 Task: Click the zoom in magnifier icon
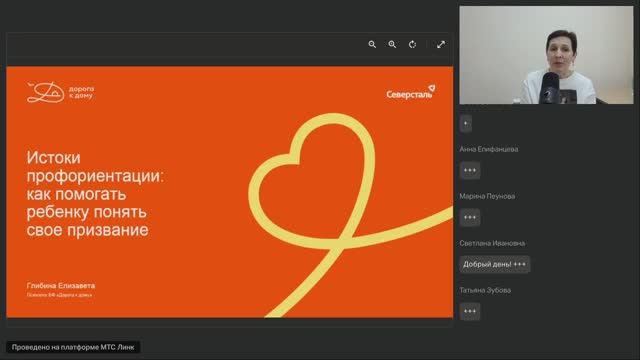(x=392, y=44)
